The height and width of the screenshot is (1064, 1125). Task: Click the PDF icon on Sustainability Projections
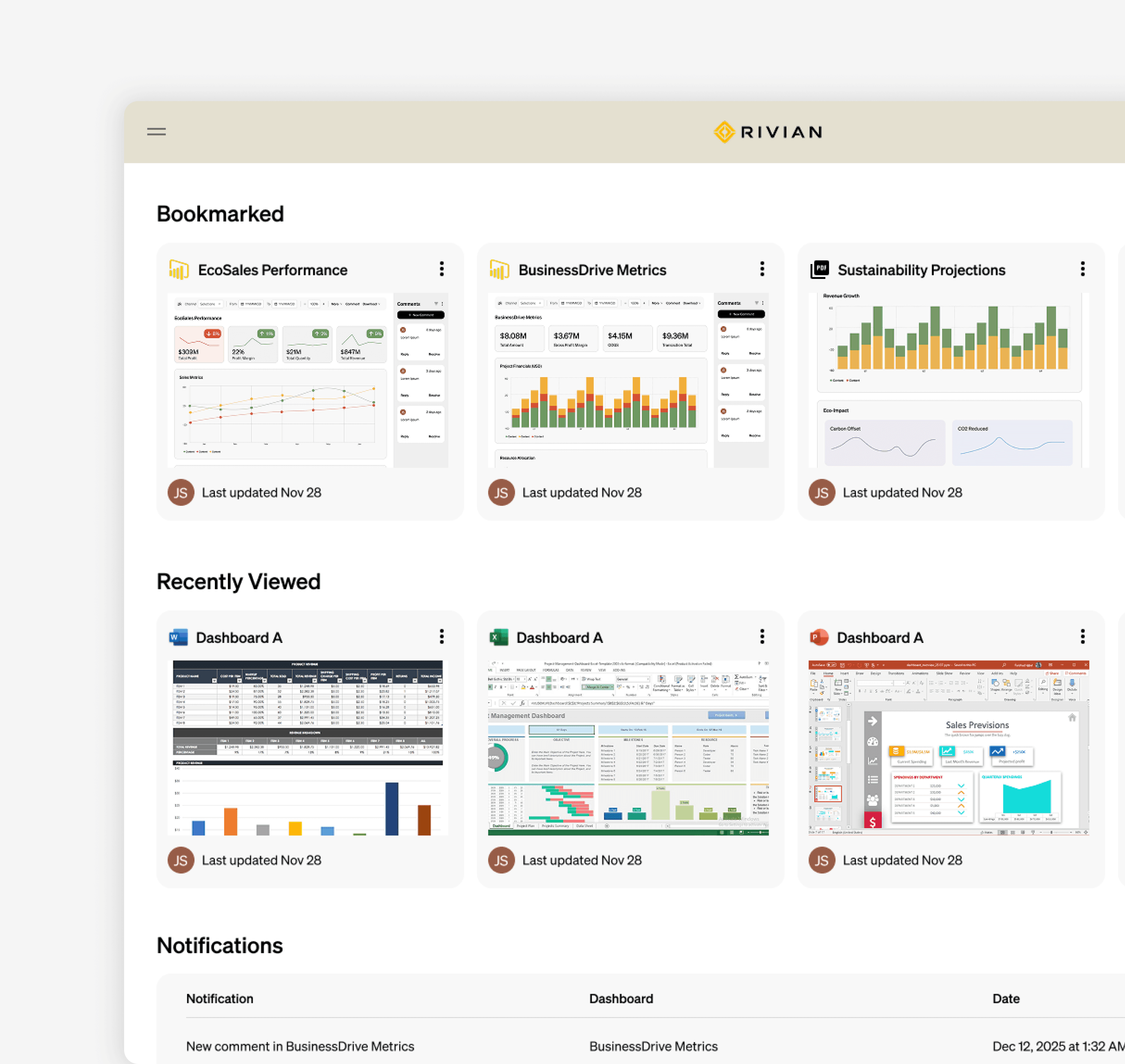(820, 269)
